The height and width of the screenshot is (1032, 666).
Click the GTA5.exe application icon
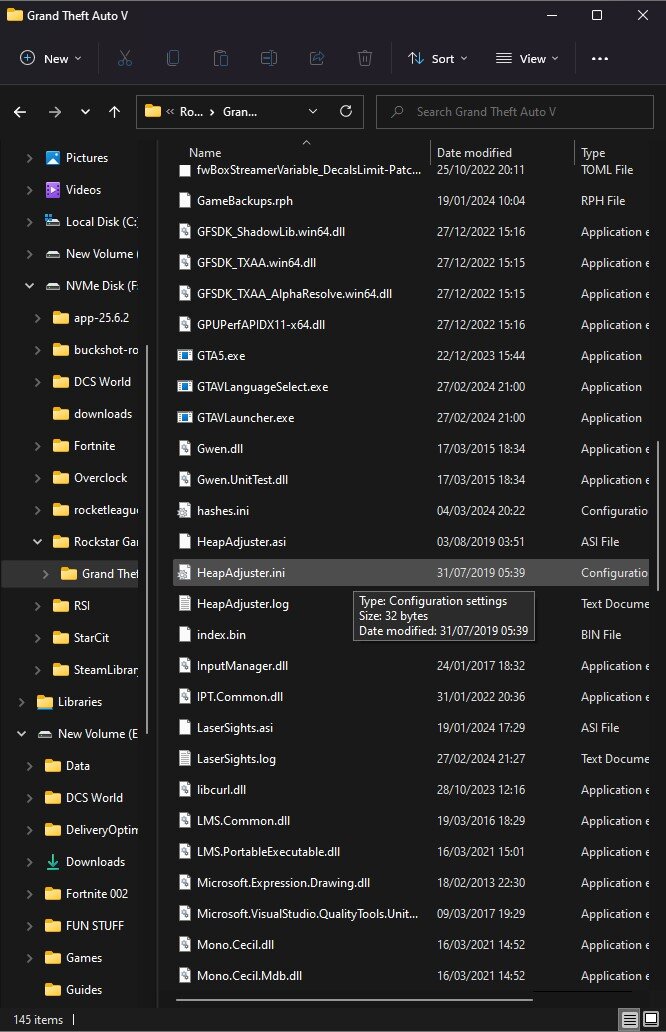(x=185, y=355)
